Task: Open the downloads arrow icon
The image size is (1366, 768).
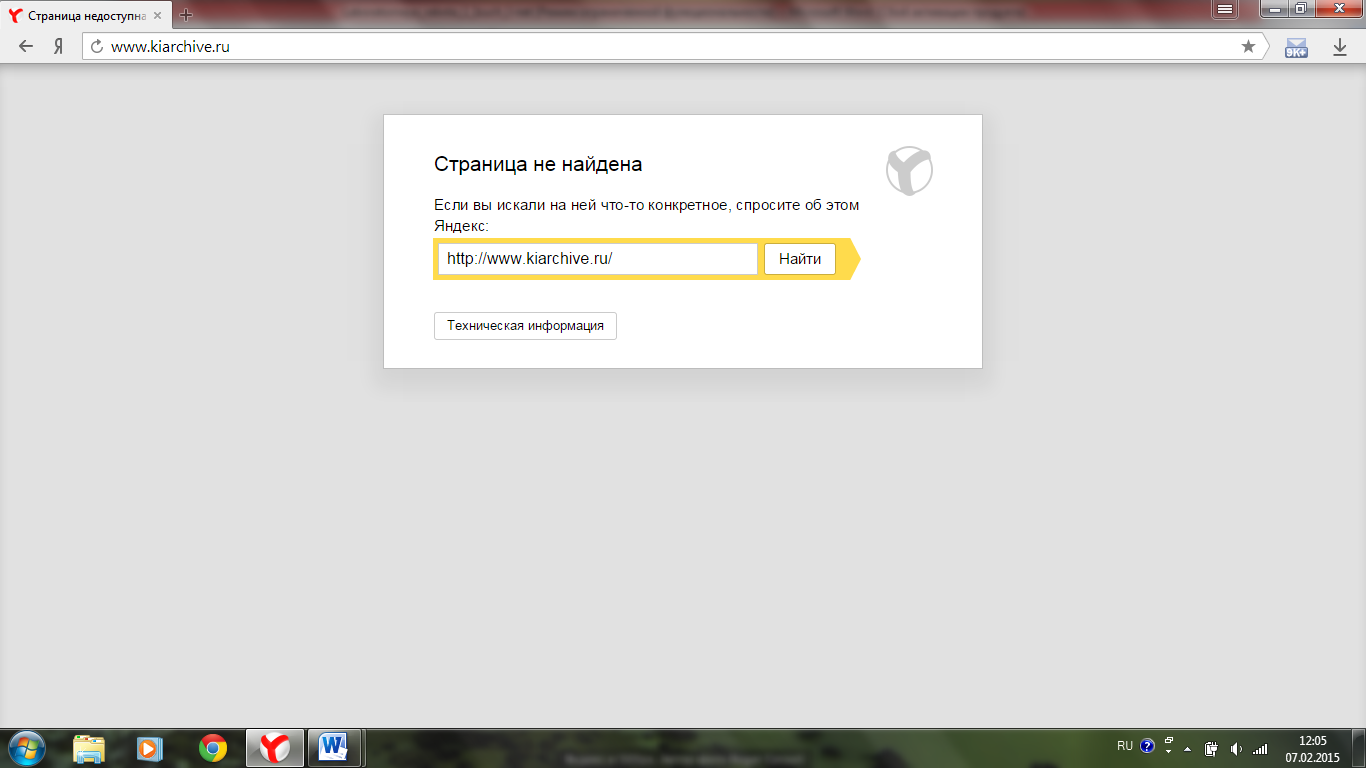Action: pyautogui.click(x=1340, y=47)
